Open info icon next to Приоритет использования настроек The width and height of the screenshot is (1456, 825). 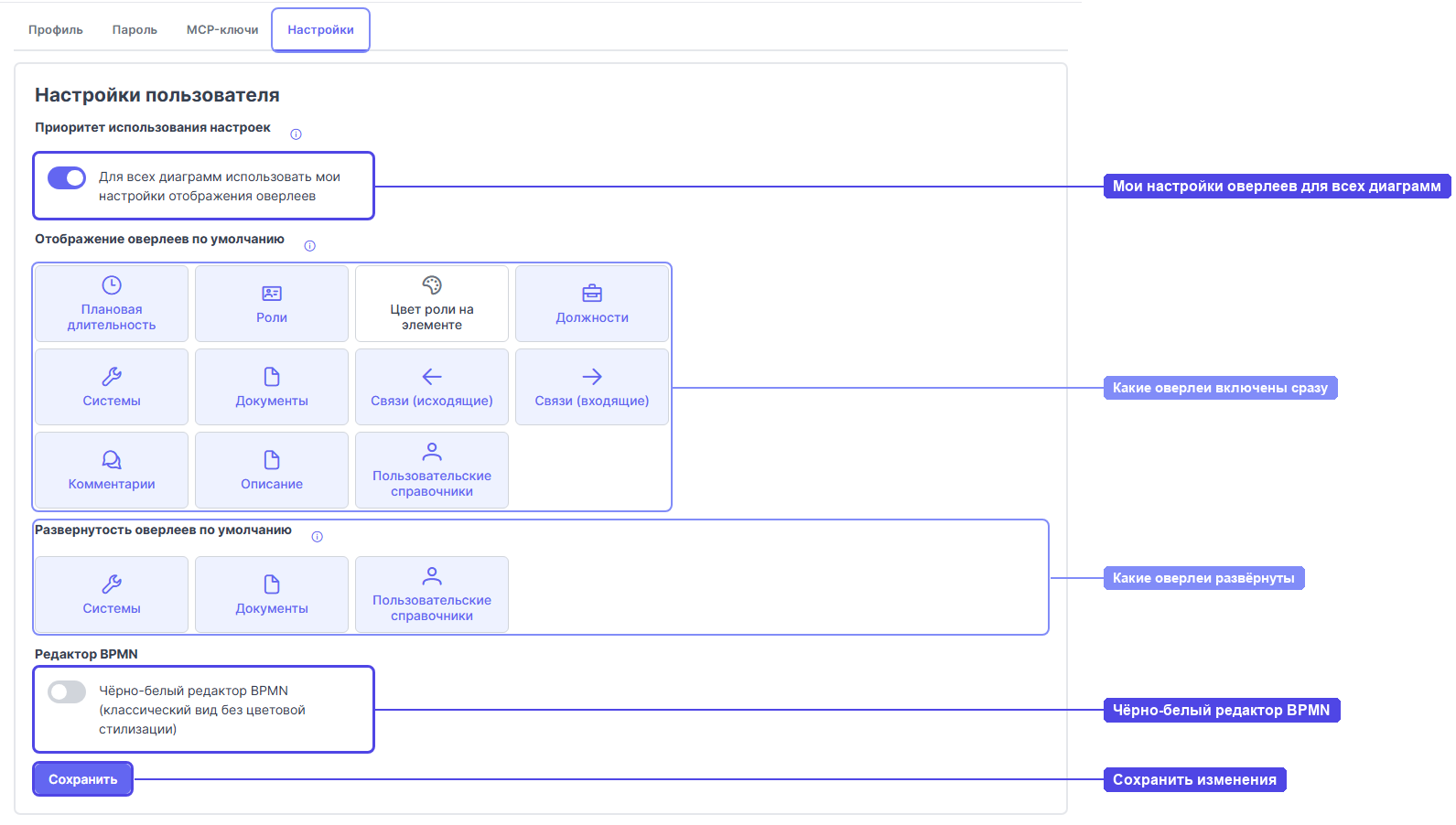296,134
